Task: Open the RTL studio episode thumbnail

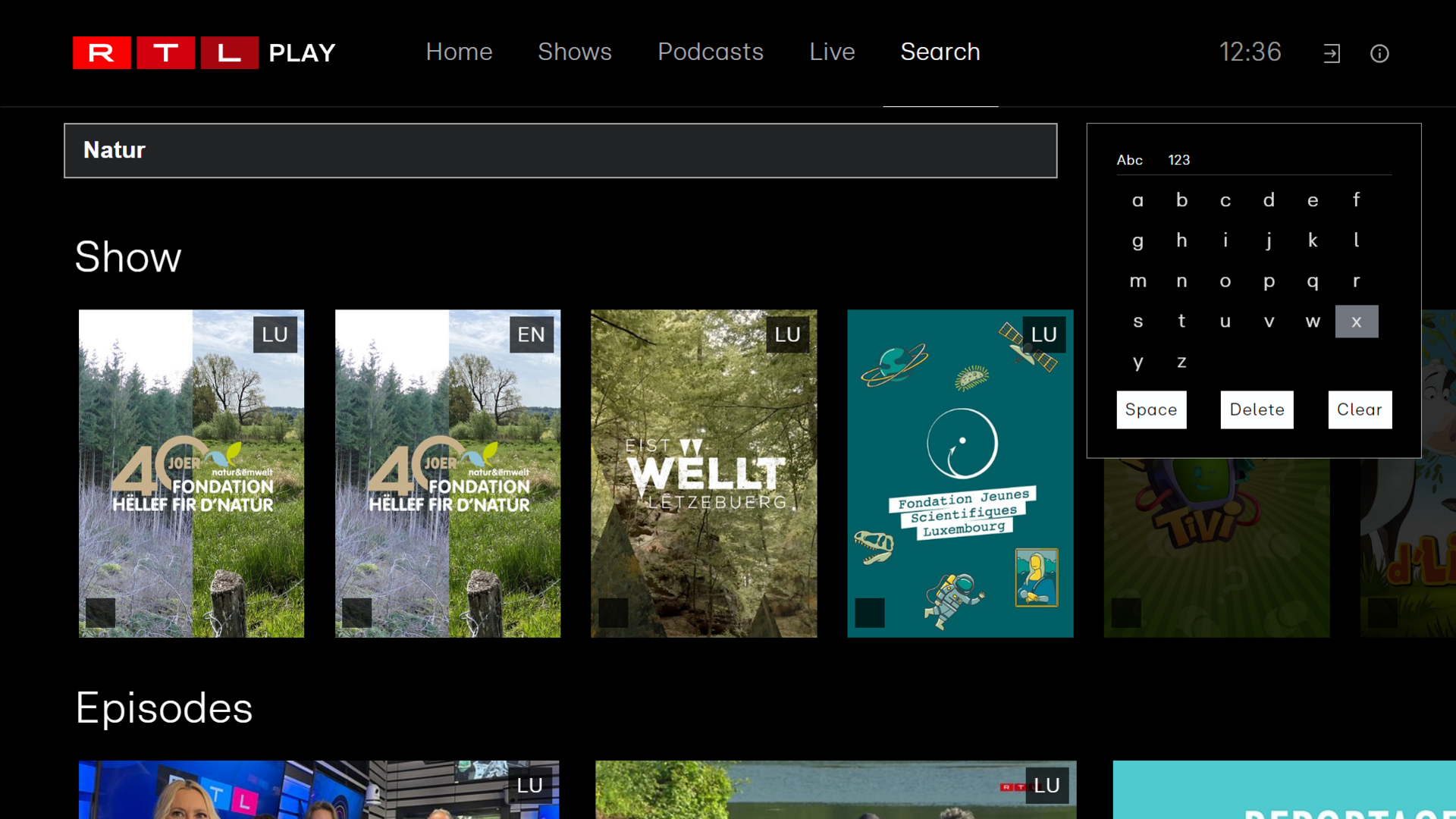Action: [319, 789]
